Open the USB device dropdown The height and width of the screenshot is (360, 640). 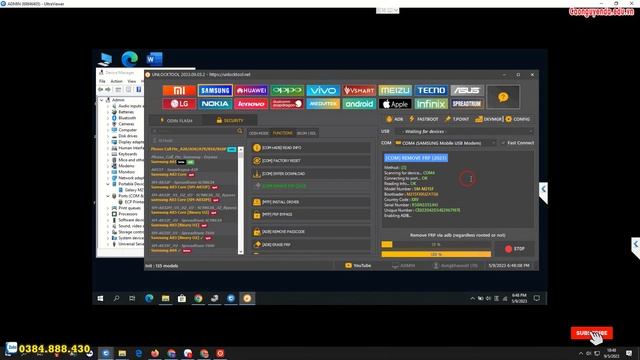coord(464,131)
